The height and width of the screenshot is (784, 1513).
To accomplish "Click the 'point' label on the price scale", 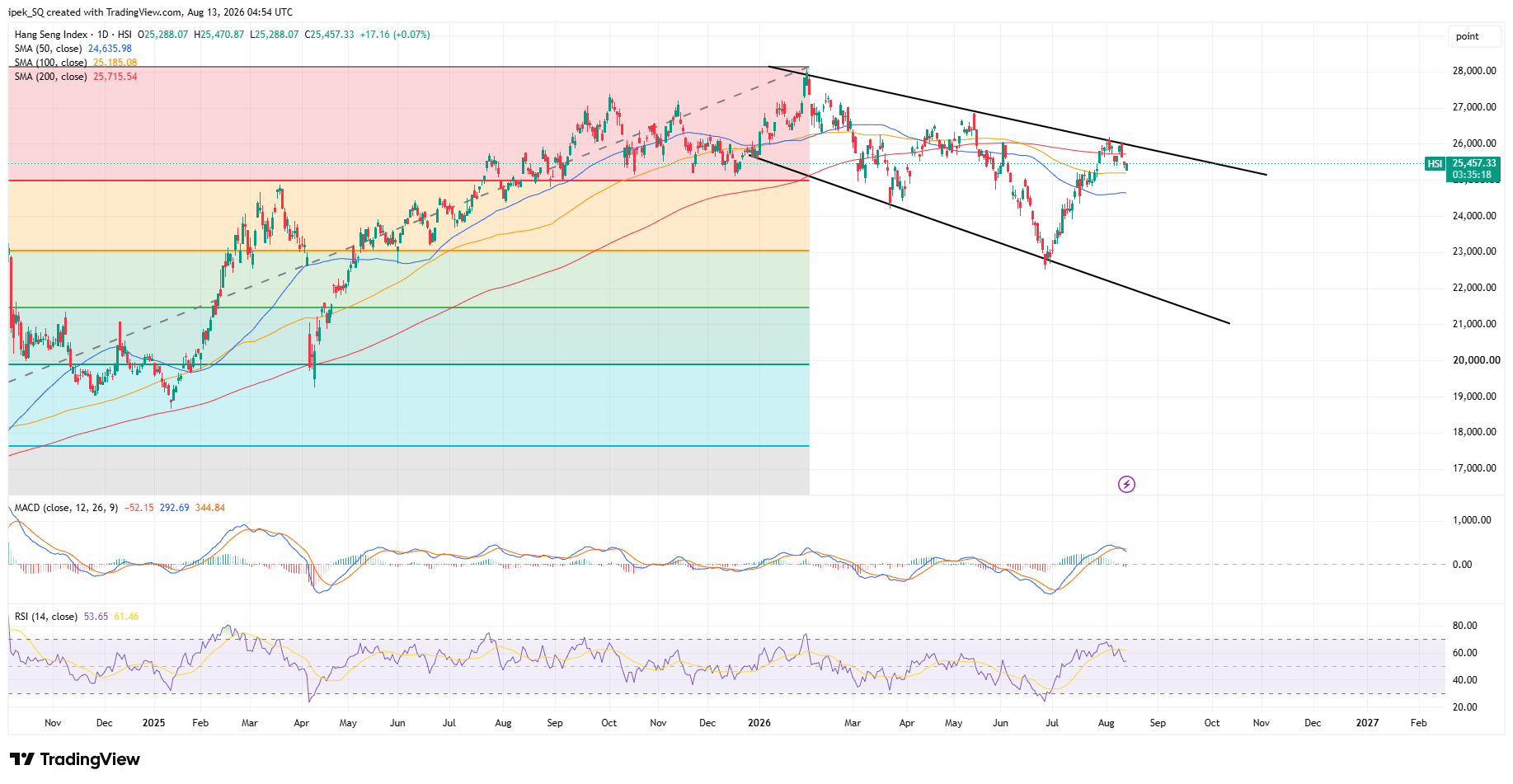I will [x=1467, y=36].
